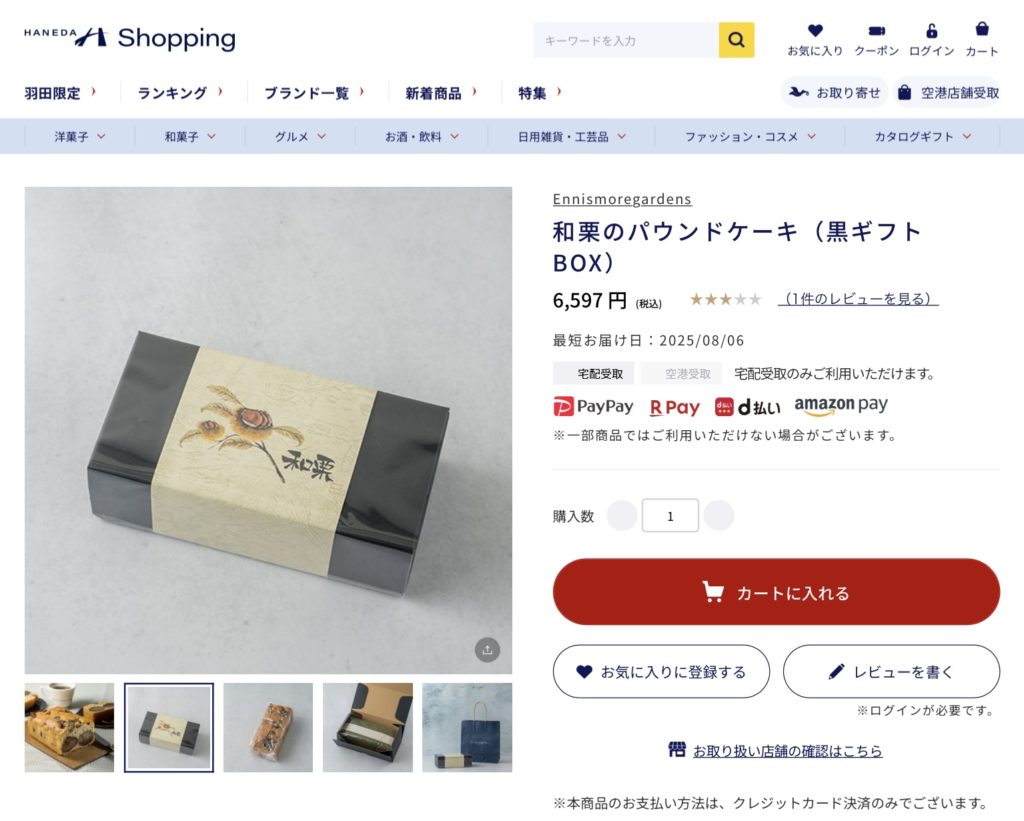Viewport: 1024px width, 821px height.
Task: Open the 新着商品 menu item
Action: (441, 93)
